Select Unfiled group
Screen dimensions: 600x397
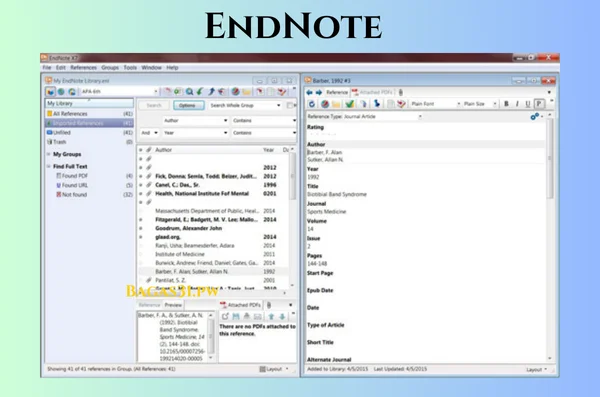pos(90,132)
